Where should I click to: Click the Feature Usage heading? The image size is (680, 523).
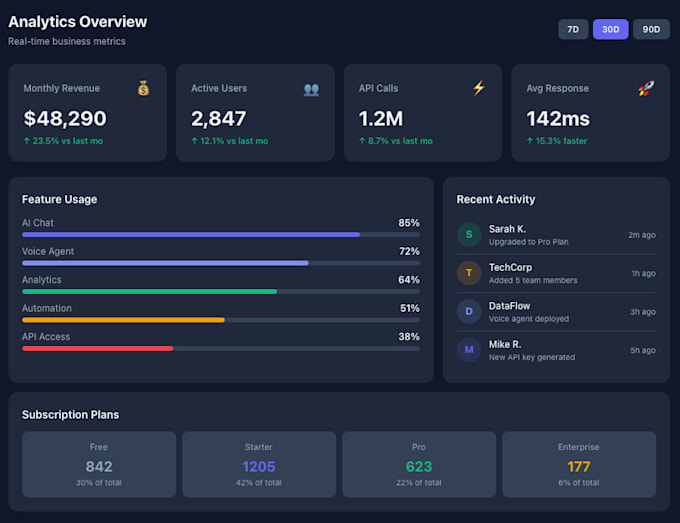(x=59, y=199)
